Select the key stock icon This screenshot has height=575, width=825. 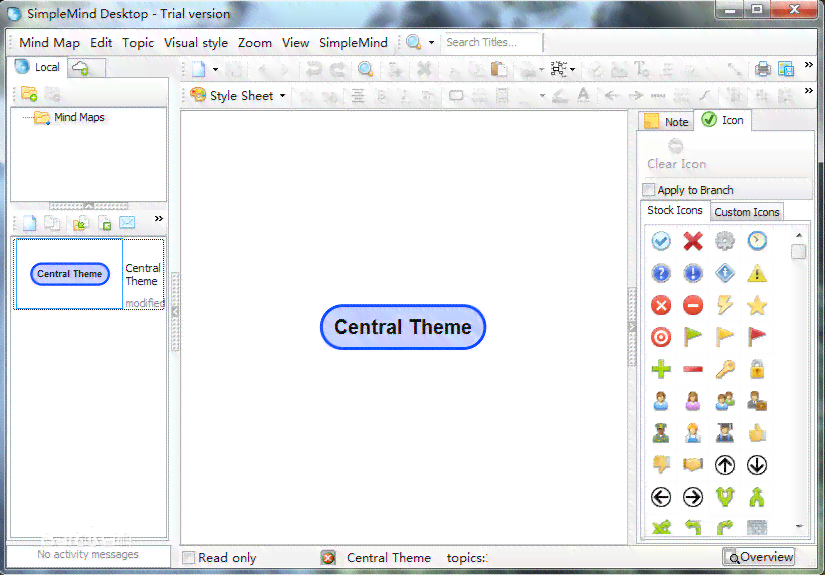tap(725, 369)
